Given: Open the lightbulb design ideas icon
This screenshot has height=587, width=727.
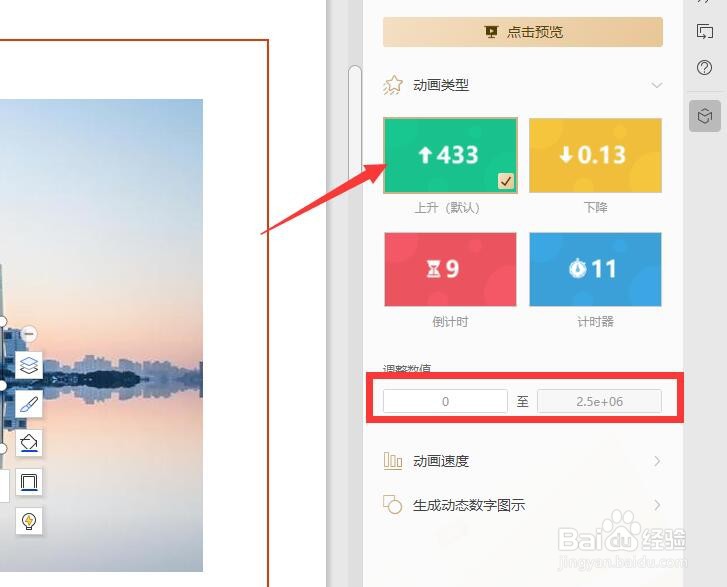Looking at the screenshot, I should [29, 521].
